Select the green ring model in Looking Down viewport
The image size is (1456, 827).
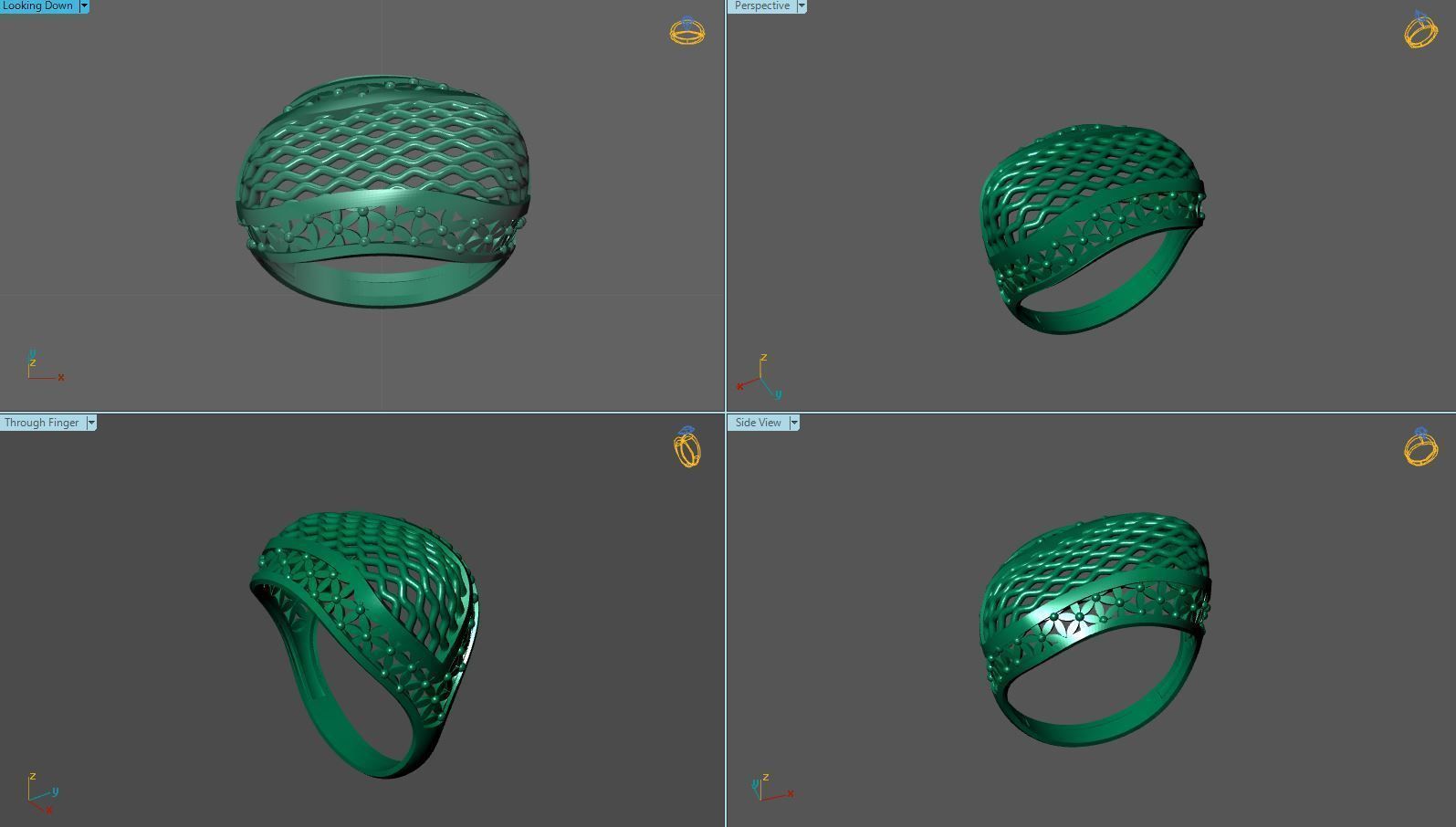[382, 192]
